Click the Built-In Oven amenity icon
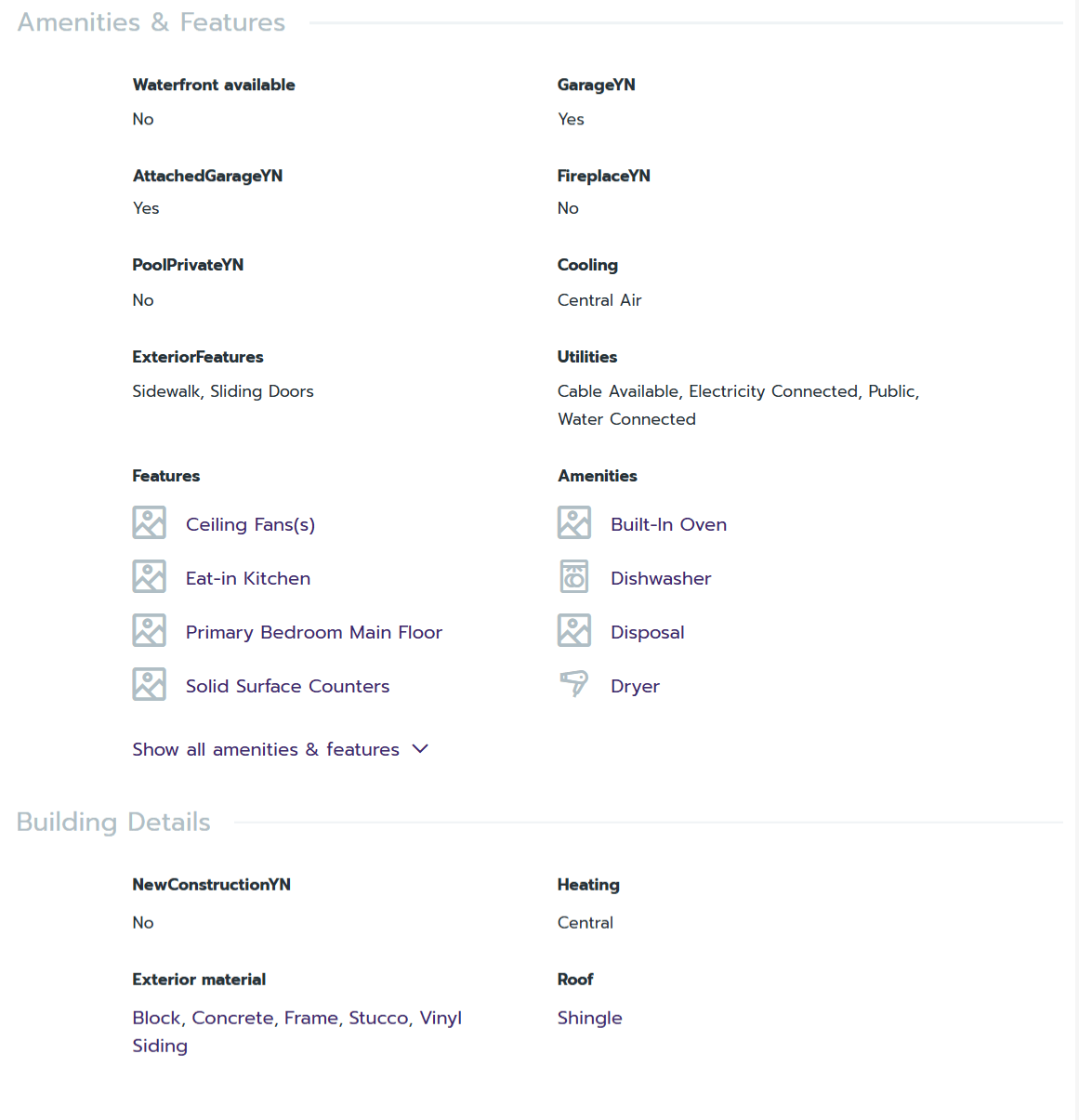This screenshot has height=1120, width=1079. (x=573, y=522)
